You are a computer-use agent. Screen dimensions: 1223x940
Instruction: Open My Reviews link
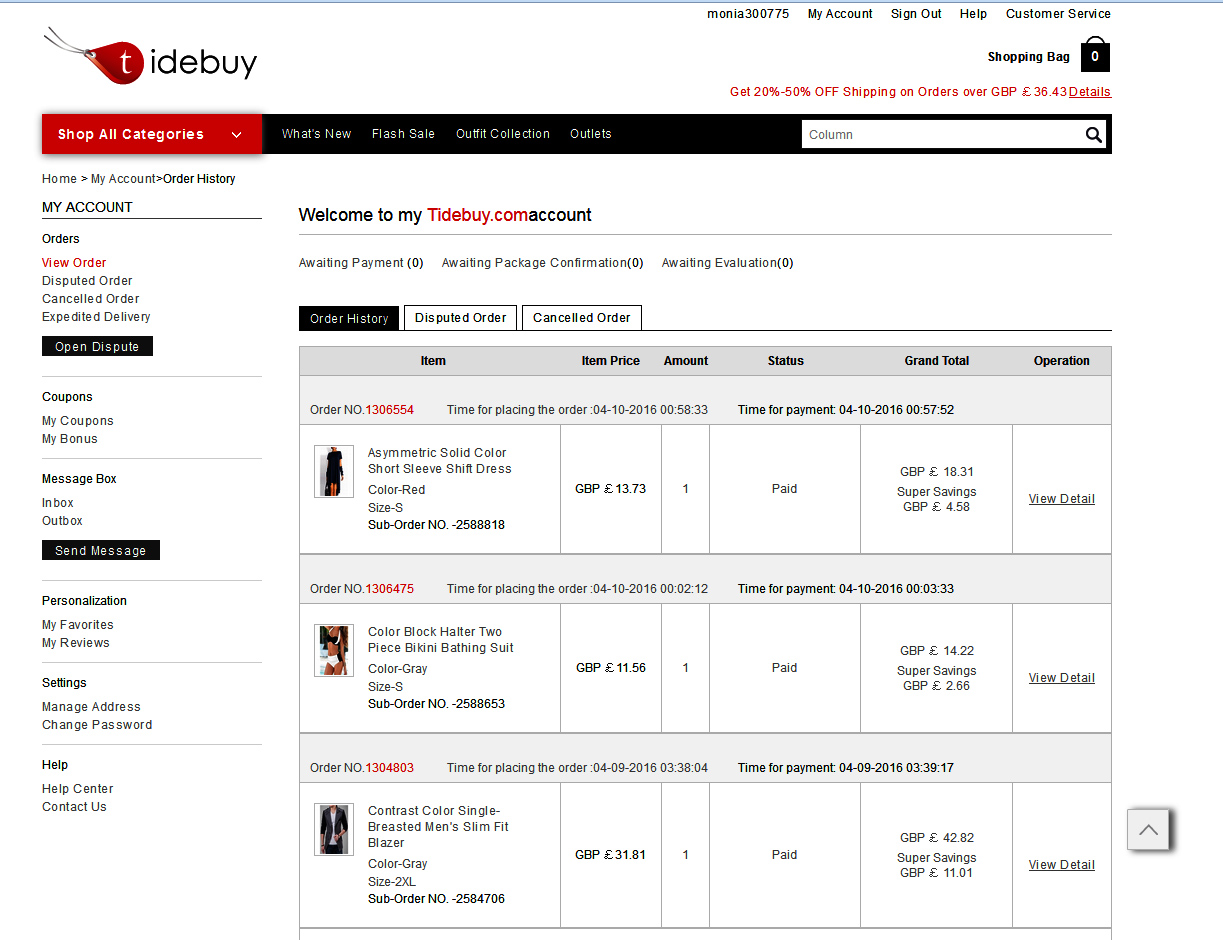(x=76, y=643)
